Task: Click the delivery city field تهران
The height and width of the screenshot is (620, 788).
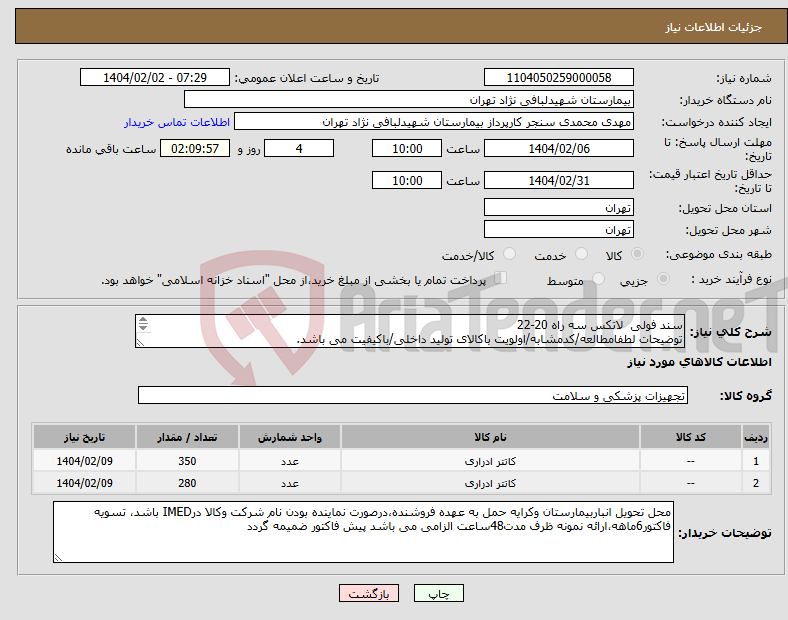Action: 559,229
